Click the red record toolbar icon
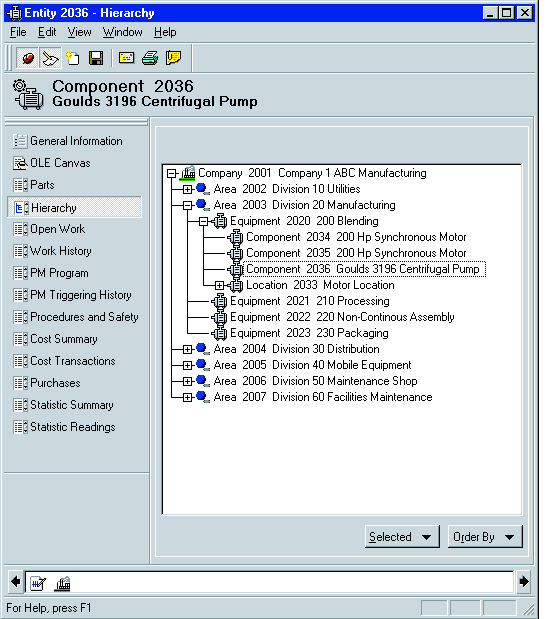 point(28,58)
